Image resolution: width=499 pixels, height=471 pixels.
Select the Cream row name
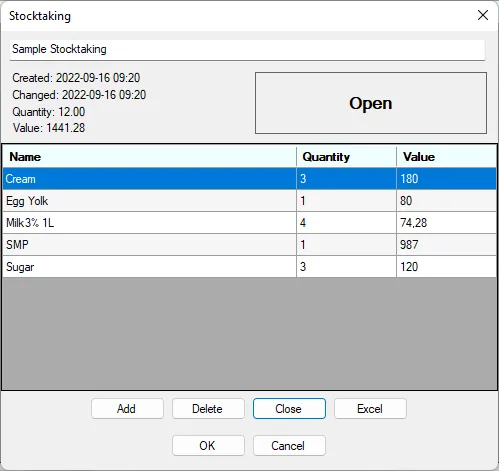click(149, 179)
